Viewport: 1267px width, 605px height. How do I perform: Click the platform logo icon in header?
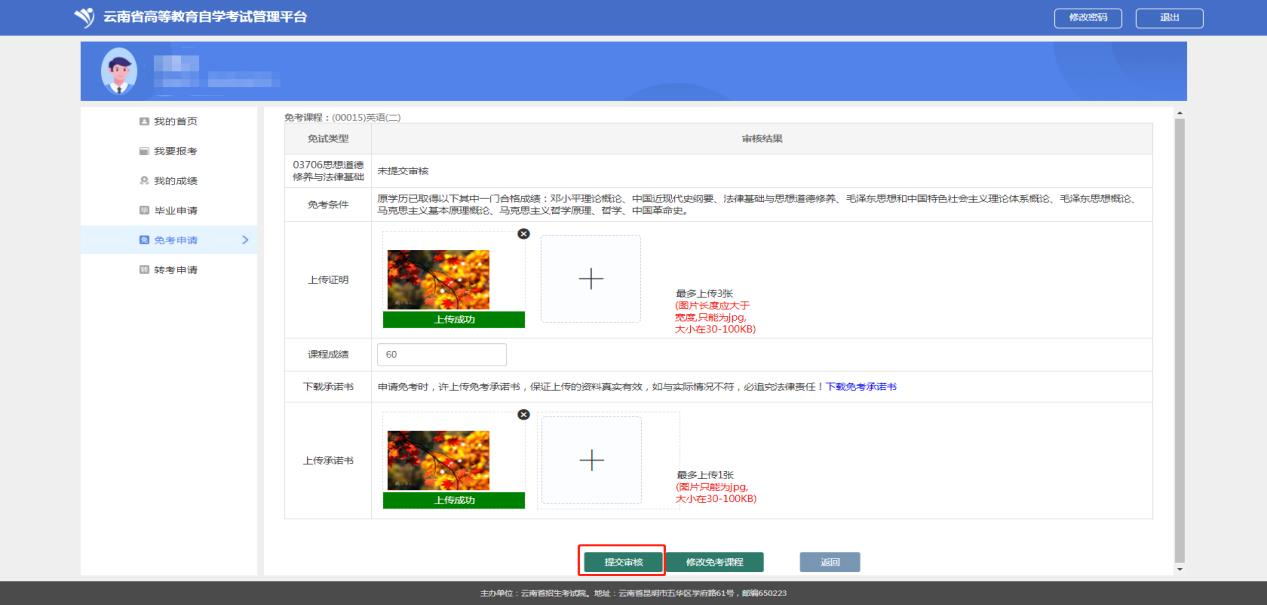(x=85, y=17)
